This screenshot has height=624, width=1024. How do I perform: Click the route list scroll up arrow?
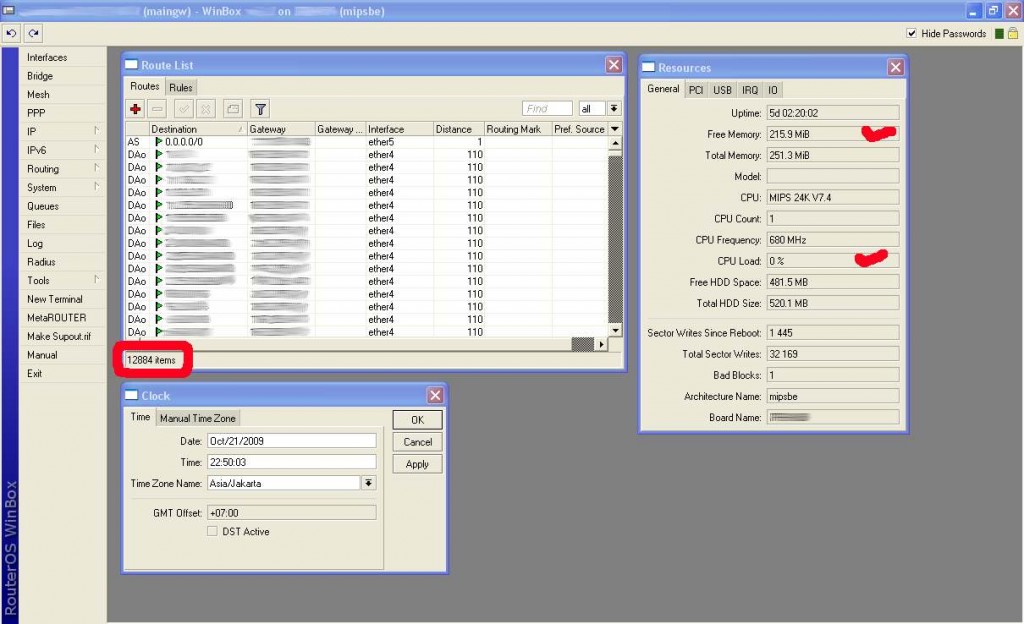point(615,143)
